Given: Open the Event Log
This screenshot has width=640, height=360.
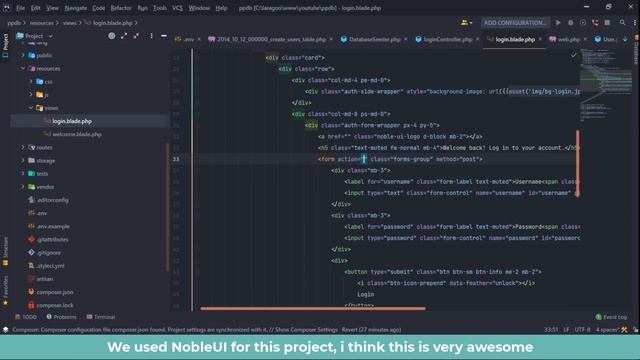Looking at the screenshot, I should [x=611, y=317].
